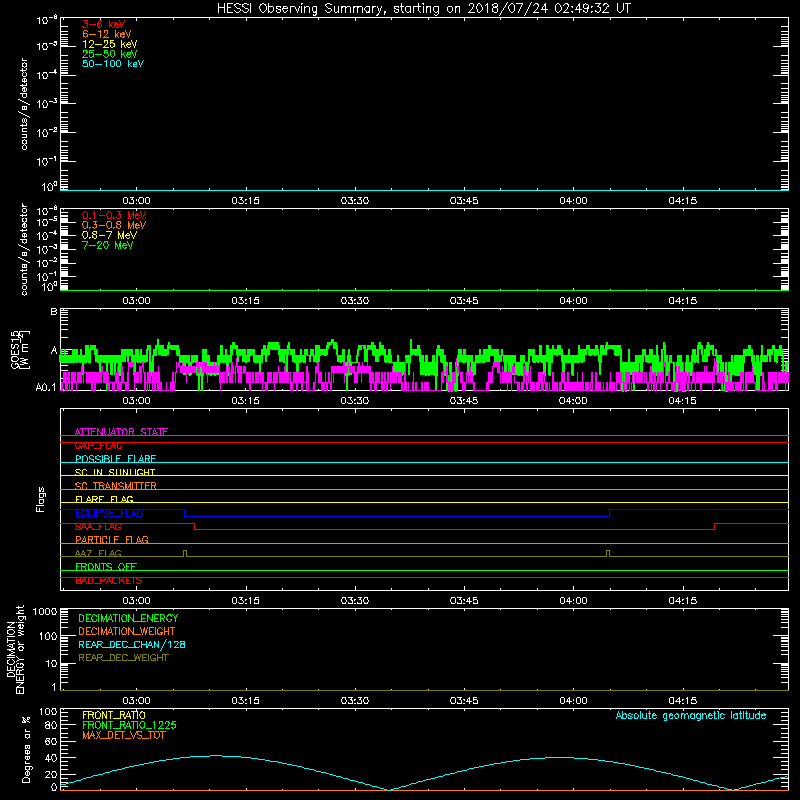Click the 80 tick label on degrees axis
This screenshot has height=800, width=800.
pyautogui.click(x=51, y=725)
